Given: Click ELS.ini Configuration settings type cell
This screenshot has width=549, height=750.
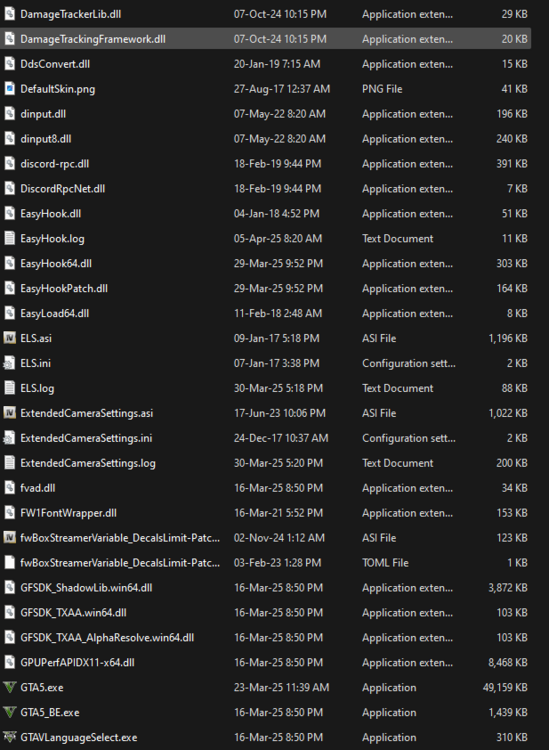Looking at the screenshot, I should pyautogui.click(x=409, y=363).
